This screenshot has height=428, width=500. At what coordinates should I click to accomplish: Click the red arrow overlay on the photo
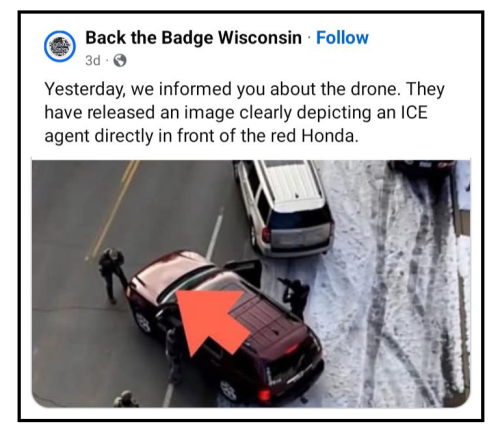pyautogui.click(x=213, y=321)
